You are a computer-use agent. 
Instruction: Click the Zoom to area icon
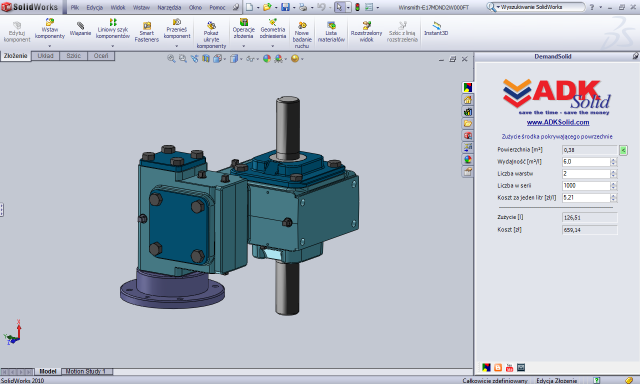182,59
